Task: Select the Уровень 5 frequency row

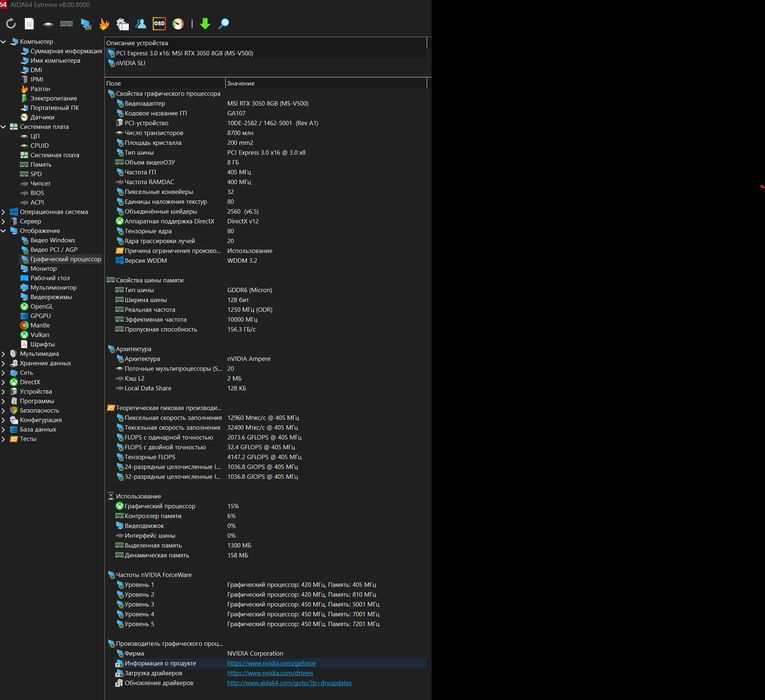Action: [265, 624]
